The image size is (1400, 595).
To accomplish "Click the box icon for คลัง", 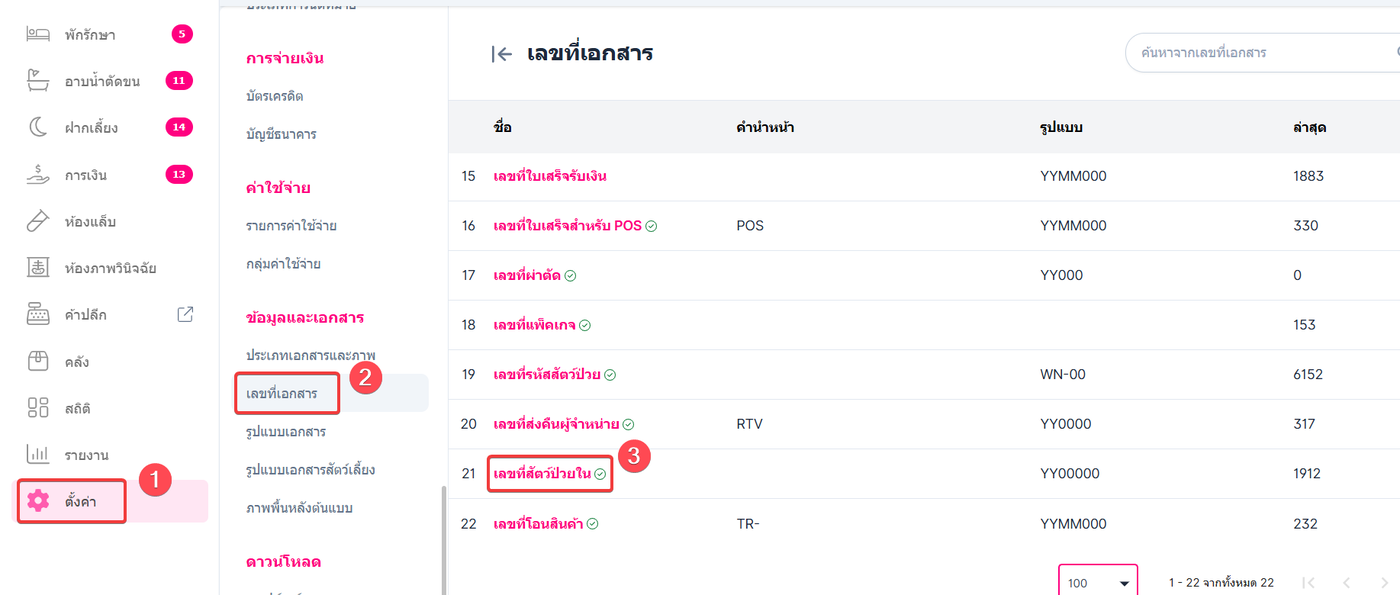I will 38,361.
